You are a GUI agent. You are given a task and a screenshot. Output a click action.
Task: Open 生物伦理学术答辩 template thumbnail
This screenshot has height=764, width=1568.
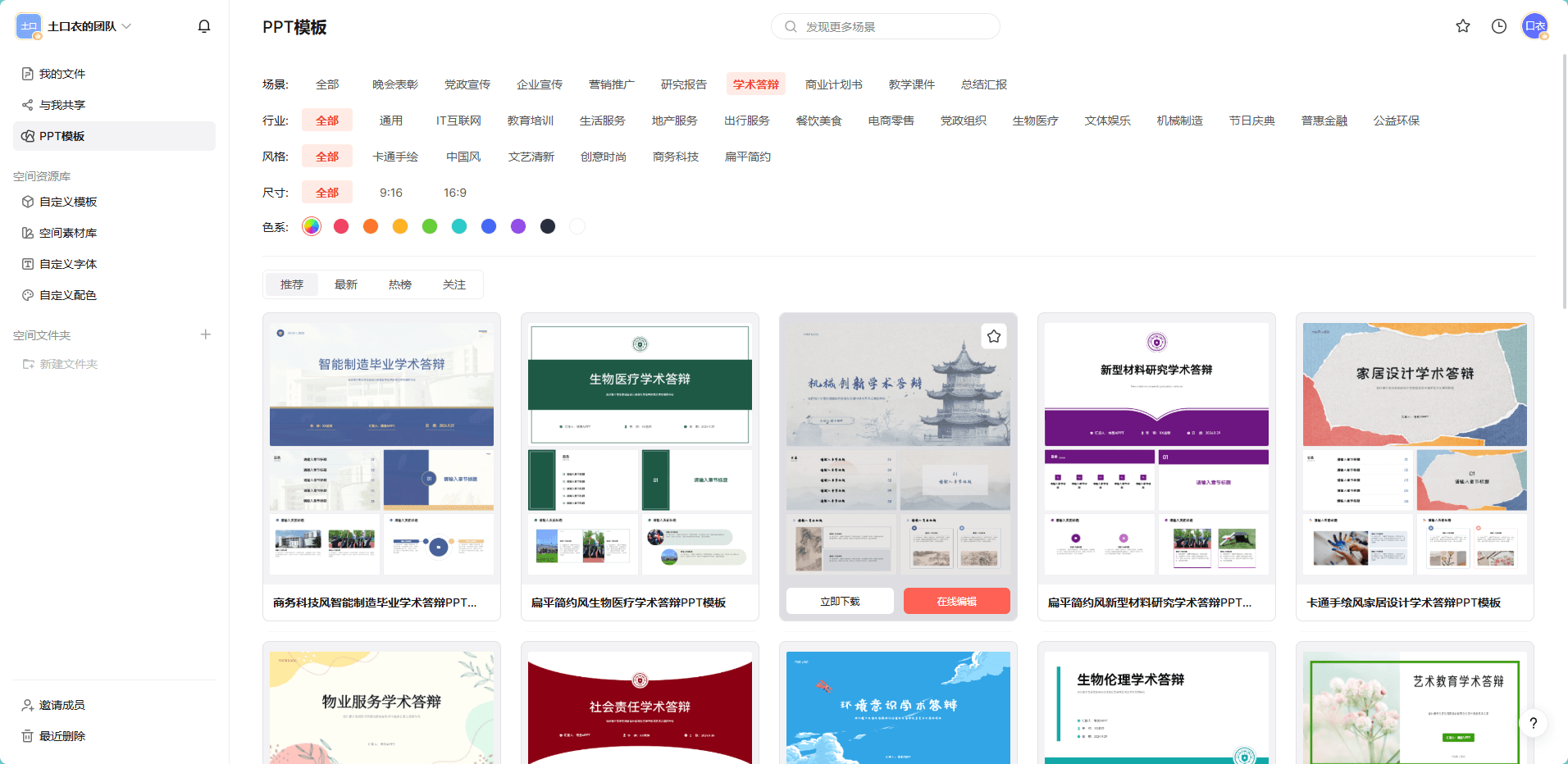[x=1156, y=707]
